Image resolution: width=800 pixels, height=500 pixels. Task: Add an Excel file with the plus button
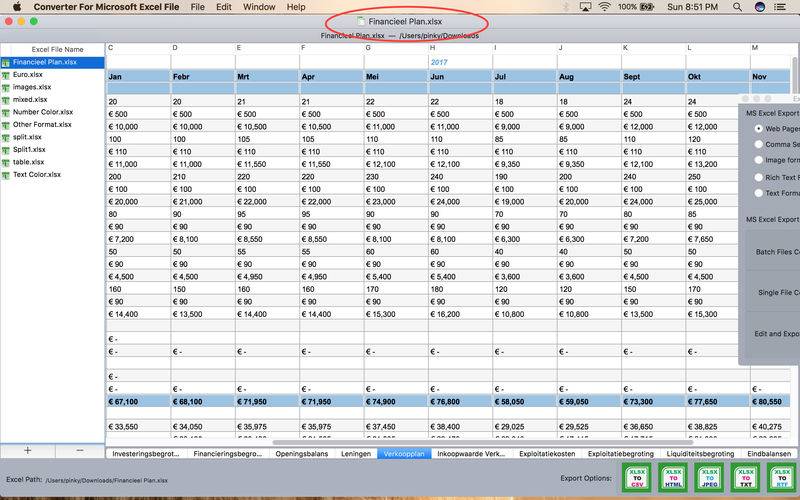click(28, 451)
